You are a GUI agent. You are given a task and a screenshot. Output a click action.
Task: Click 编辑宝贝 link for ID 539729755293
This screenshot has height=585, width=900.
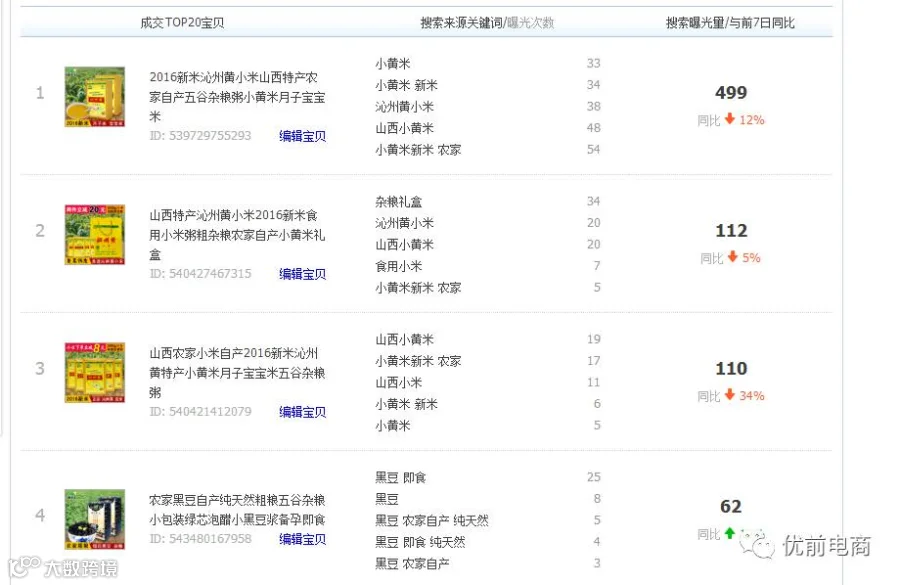pos(302,136)
